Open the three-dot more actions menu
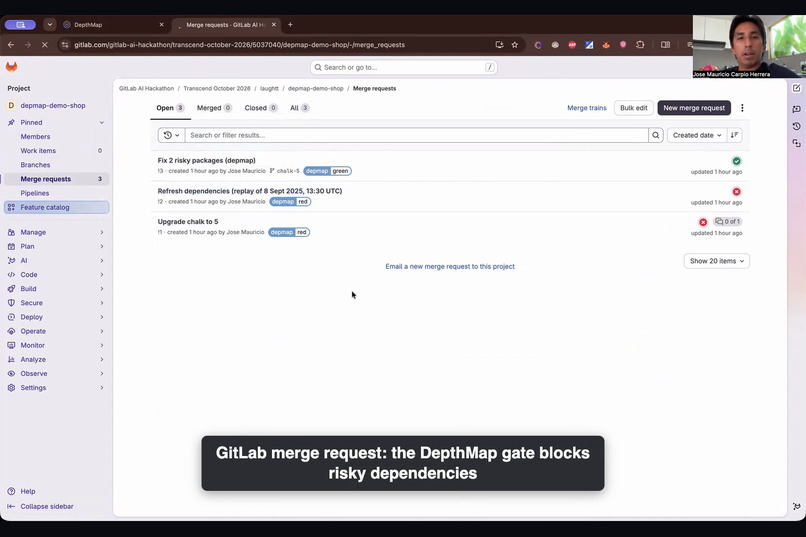The width and height of the screenshot is (806, 537). (x=742, y=108)
